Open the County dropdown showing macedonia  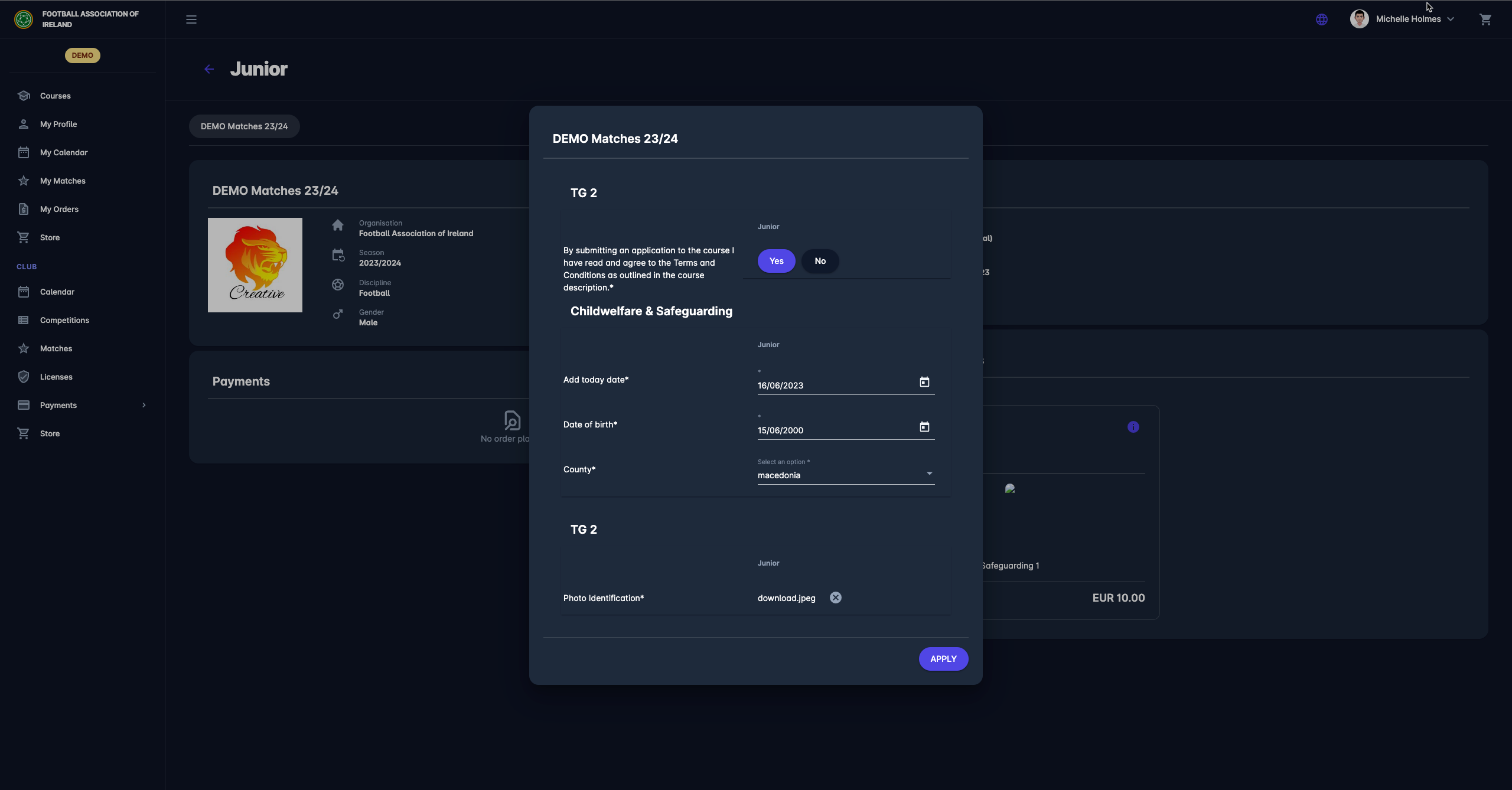(x=845, y=475)
